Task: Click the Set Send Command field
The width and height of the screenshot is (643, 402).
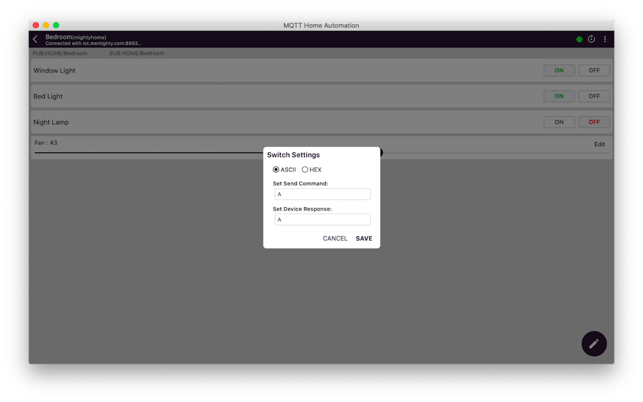Action: pyautogui.click(x=322, y=194)
